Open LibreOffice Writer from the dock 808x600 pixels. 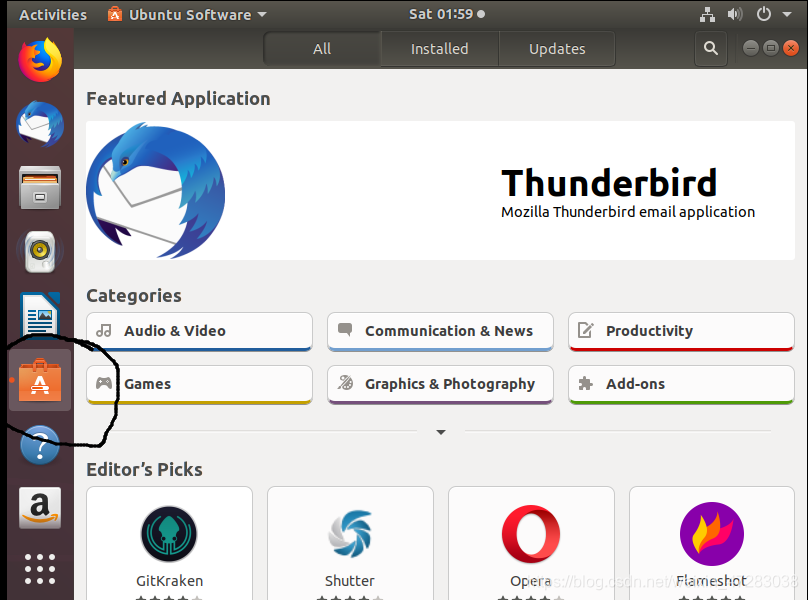pyautogui.click(x=40, y=314)
